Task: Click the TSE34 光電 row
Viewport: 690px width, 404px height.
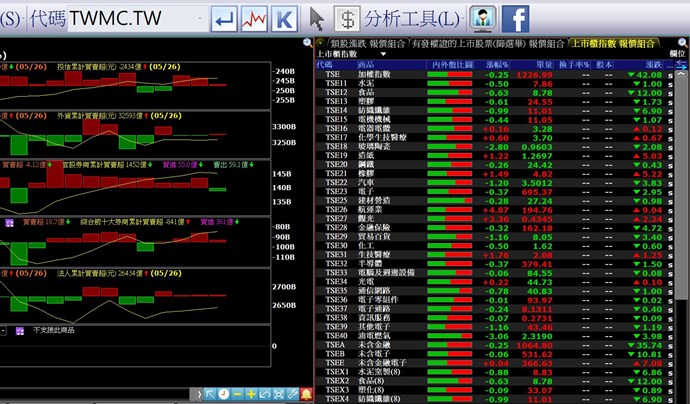Action: 494,282
